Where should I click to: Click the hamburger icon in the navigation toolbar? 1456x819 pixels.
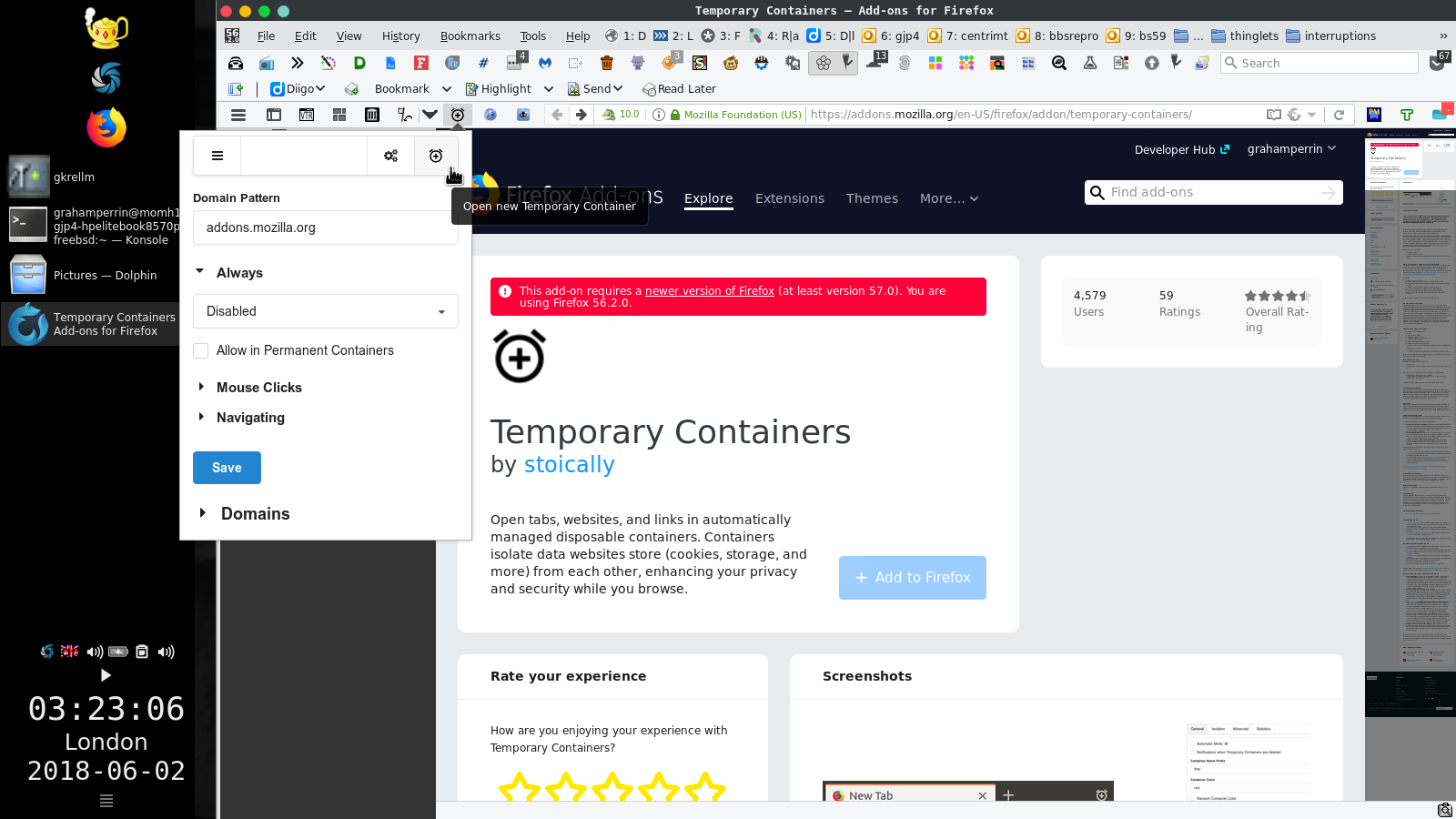[238, 115]
